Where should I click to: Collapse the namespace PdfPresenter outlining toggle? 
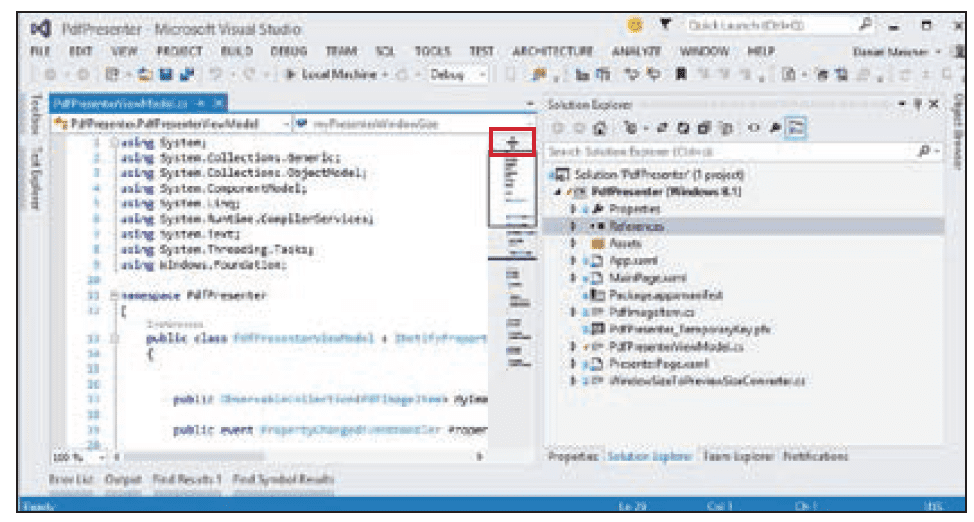pyautogui.click(x=114, y=295)
